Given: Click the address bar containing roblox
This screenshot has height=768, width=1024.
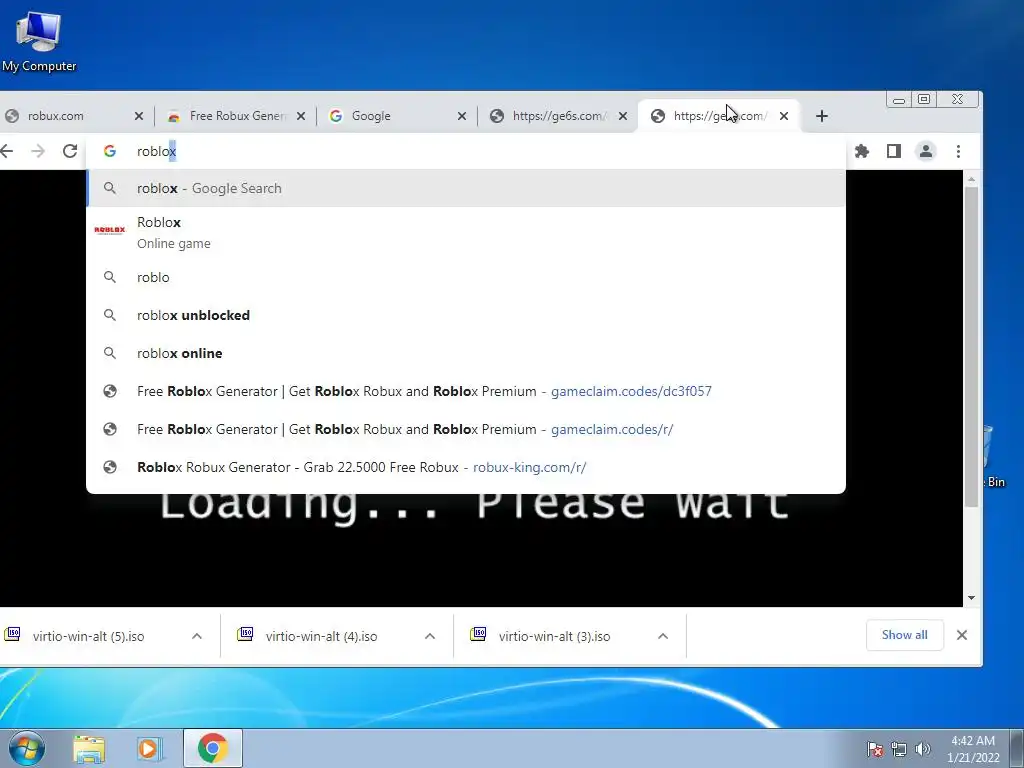Looking at the screenshot, I should 466,151.
